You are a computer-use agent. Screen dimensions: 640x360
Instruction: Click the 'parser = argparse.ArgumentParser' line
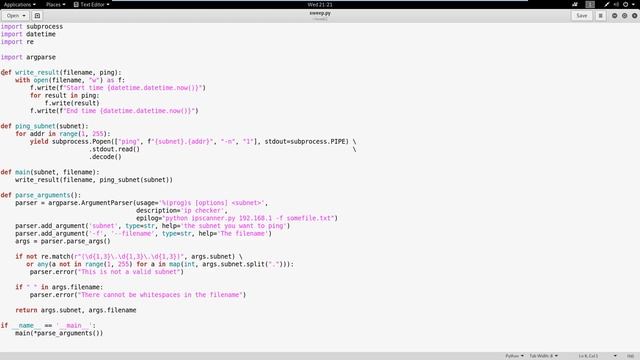[x=142, y=203]
